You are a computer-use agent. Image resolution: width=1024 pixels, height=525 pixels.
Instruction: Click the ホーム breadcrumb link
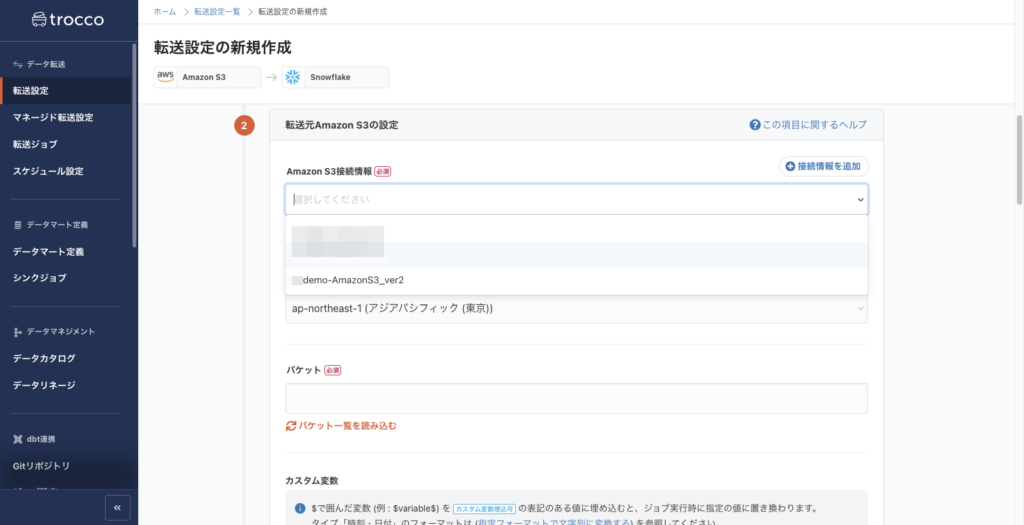point(165,11)
